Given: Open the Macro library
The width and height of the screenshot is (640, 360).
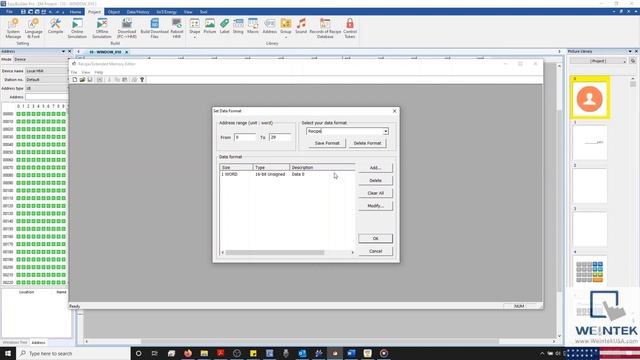Looking at the screenshot, I should pyautogui.click(x=253, y=26).
